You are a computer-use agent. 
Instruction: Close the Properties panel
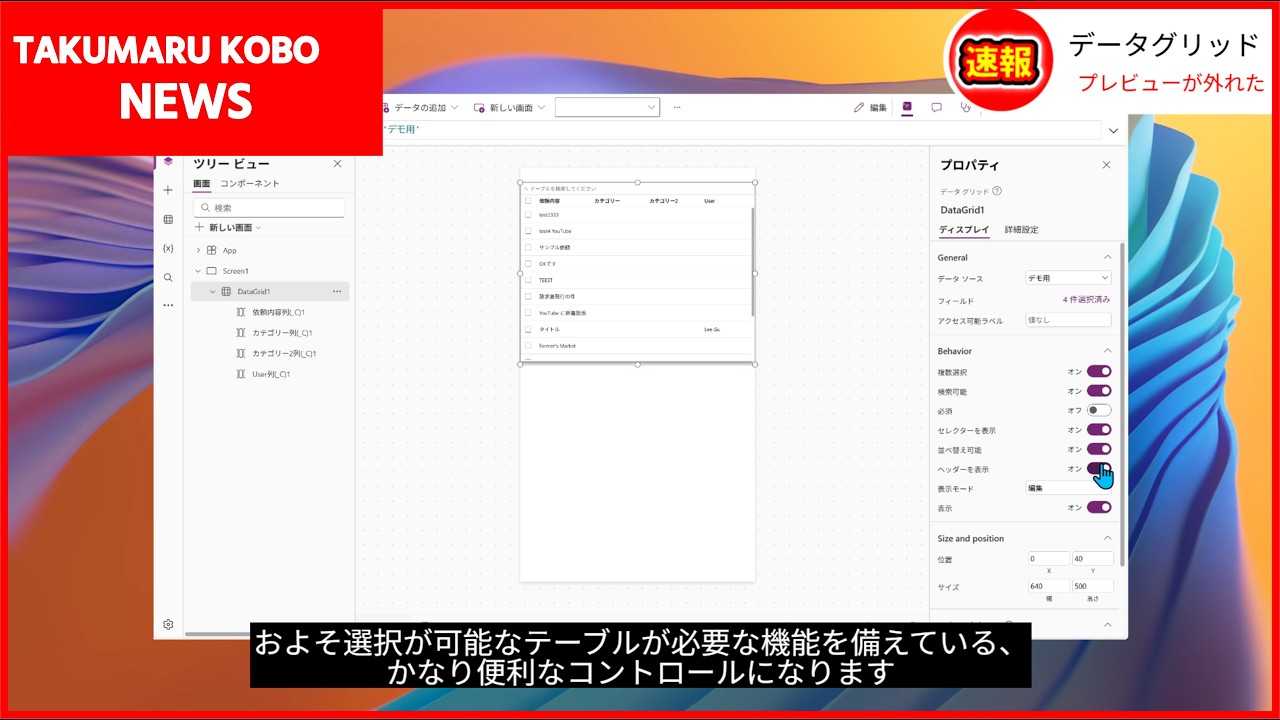coord(1106,165)
